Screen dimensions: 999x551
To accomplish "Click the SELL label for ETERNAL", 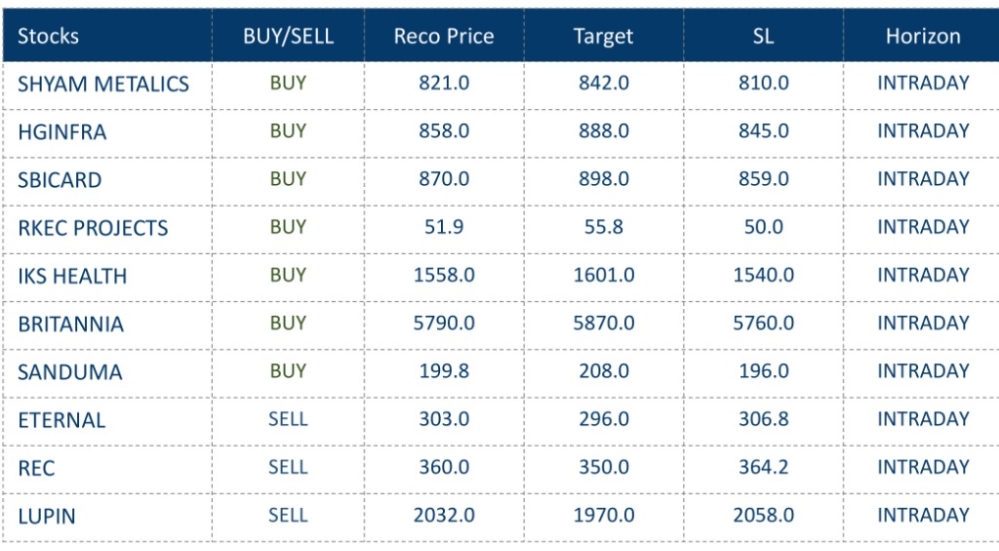I will pos(288,419).
